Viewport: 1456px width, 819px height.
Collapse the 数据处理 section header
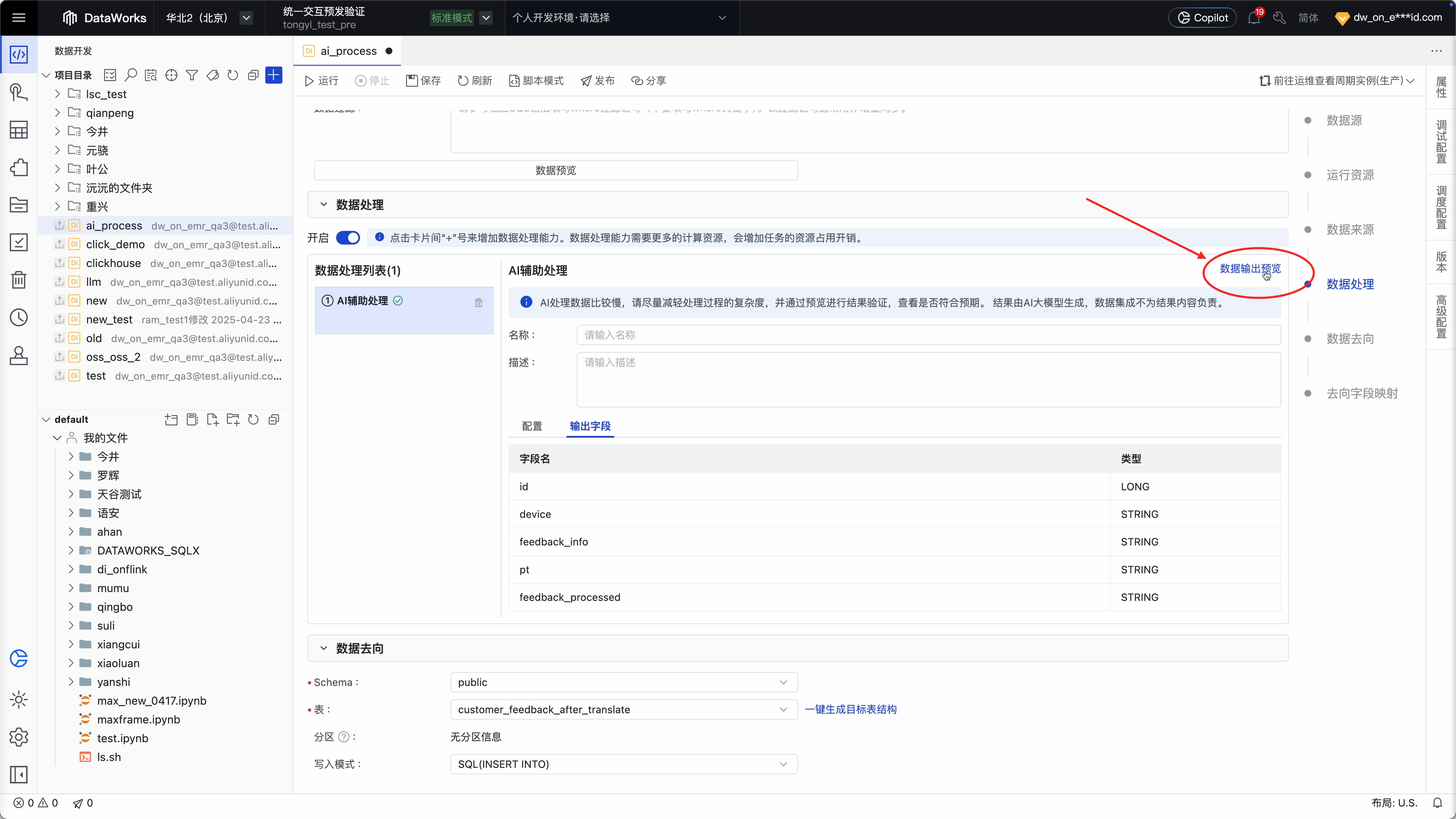tap(323, 205)
